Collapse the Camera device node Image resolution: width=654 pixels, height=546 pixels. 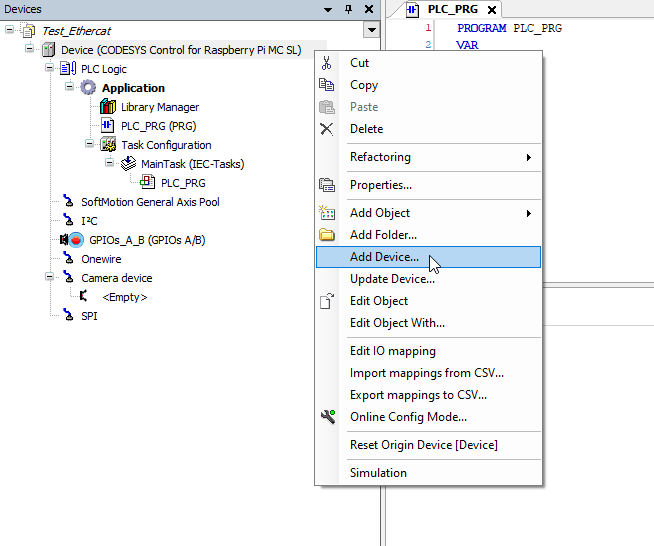coord(49,277)
